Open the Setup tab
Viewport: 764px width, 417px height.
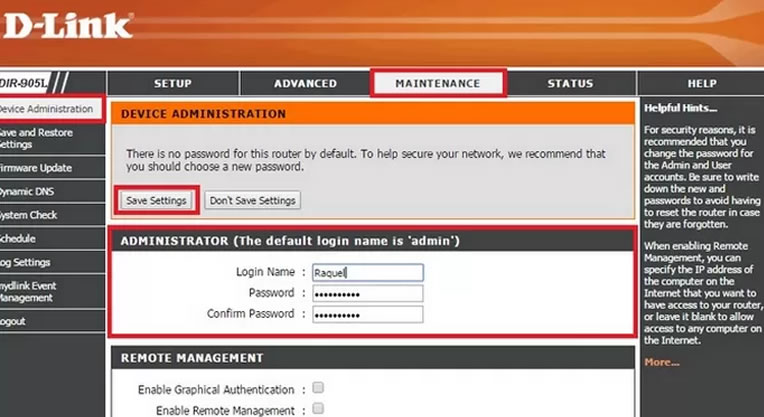(173, 84)
